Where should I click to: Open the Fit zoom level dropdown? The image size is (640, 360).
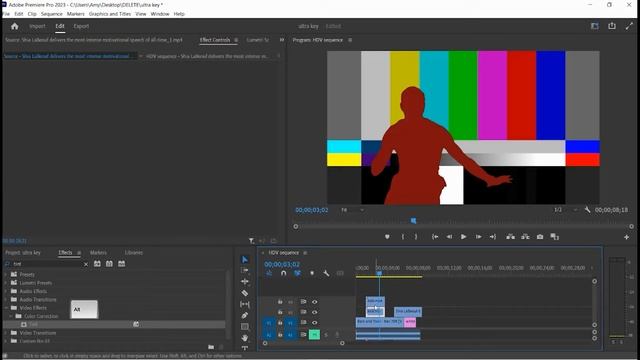(x=353, y=210)
